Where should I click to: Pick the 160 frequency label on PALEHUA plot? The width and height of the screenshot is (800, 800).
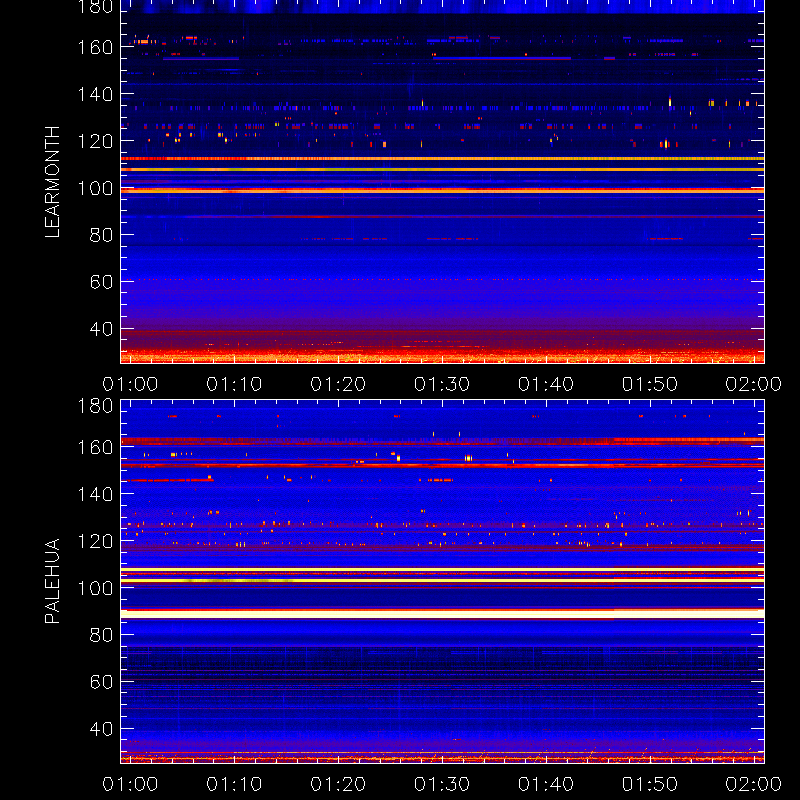[95, 447]
